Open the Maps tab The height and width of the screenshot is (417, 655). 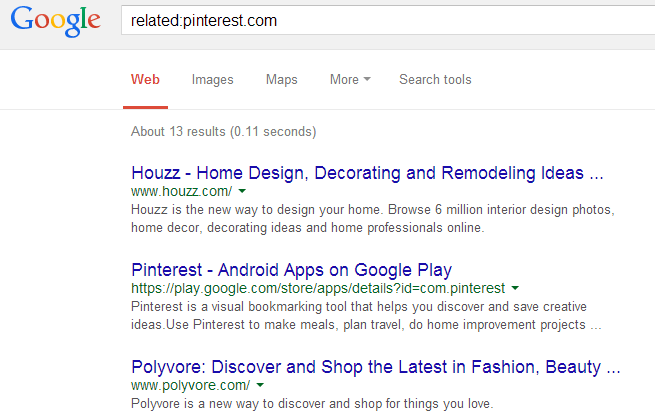pyautogui.click(x=281, y=80)
